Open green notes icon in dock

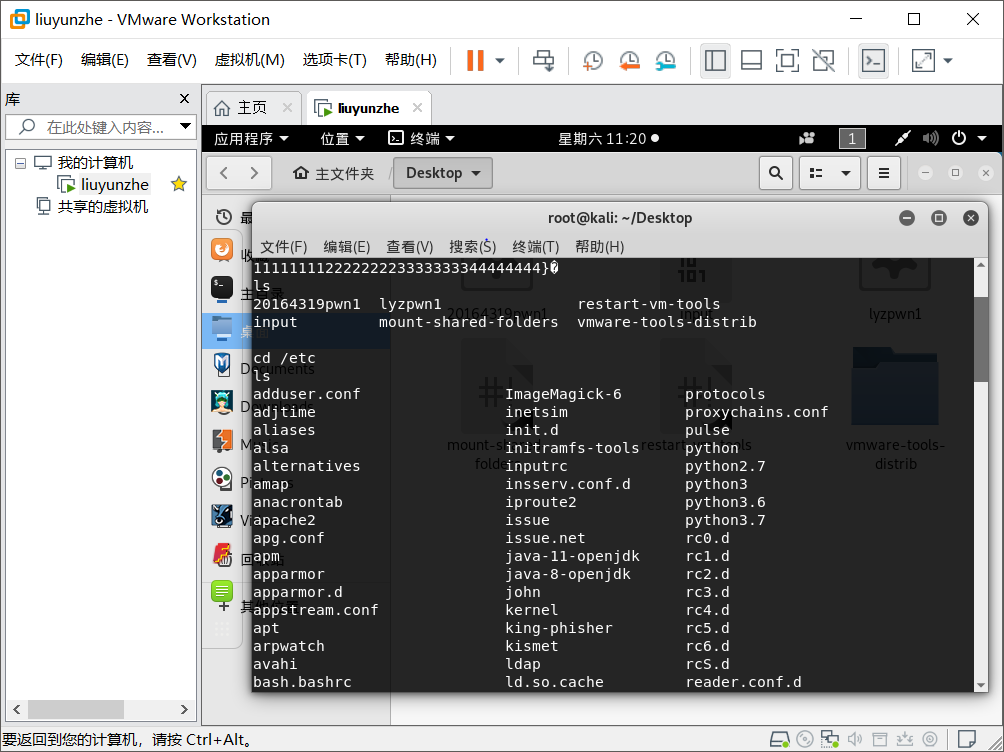[x=222, y=591]
